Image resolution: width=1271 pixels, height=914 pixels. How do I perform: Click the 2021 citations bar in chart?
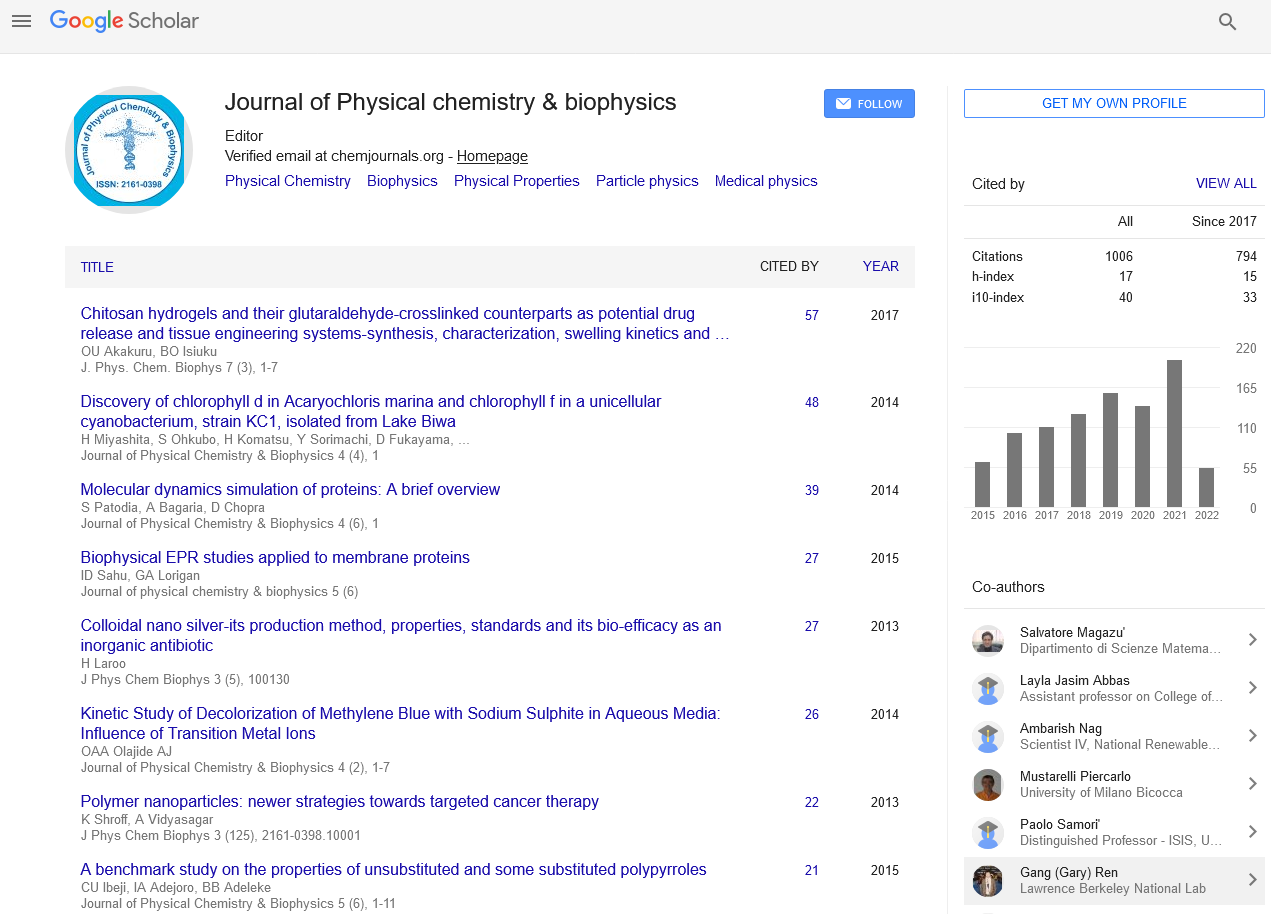pos(1174,433)
